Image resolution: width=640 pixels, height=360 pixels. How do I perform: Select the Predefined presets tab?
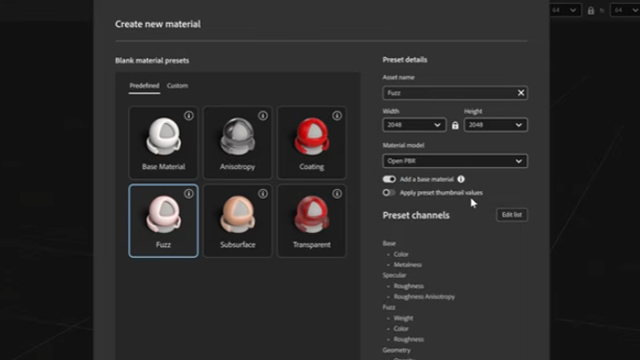[144, 86]
